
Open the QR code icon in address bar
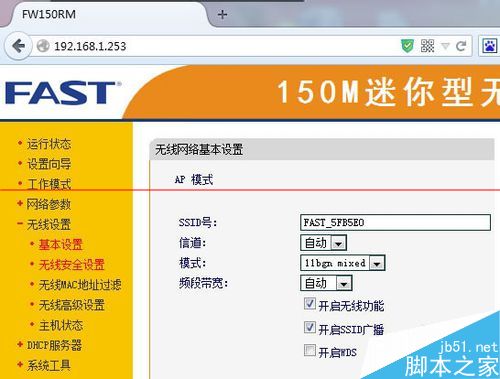pos(427,46)
